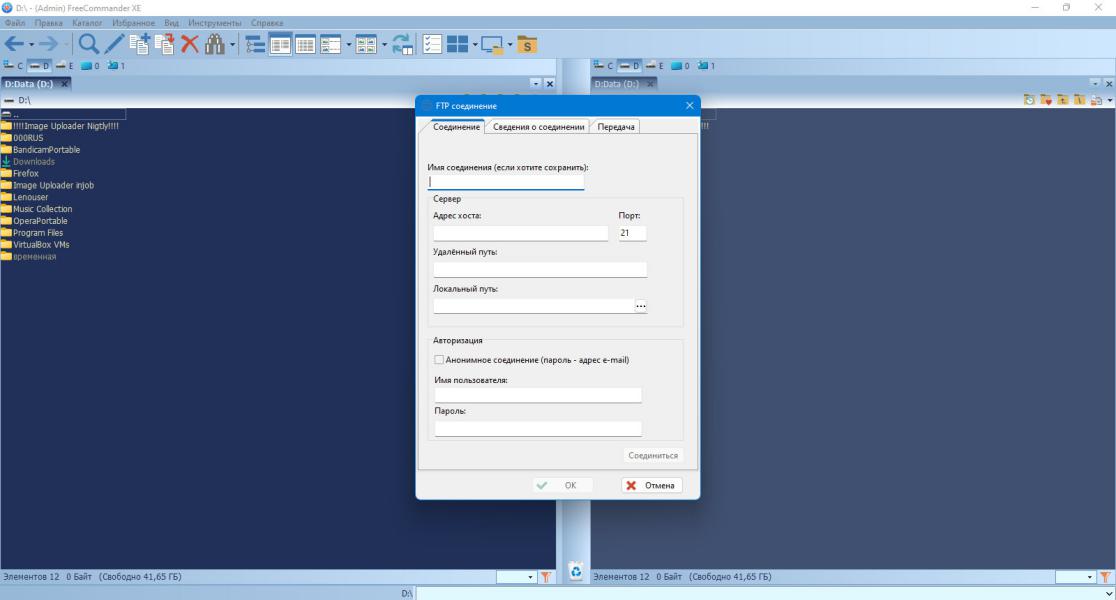Open left panel tab list dropdown
This screenshot has width=1116, height=600.
click(536, 83)
